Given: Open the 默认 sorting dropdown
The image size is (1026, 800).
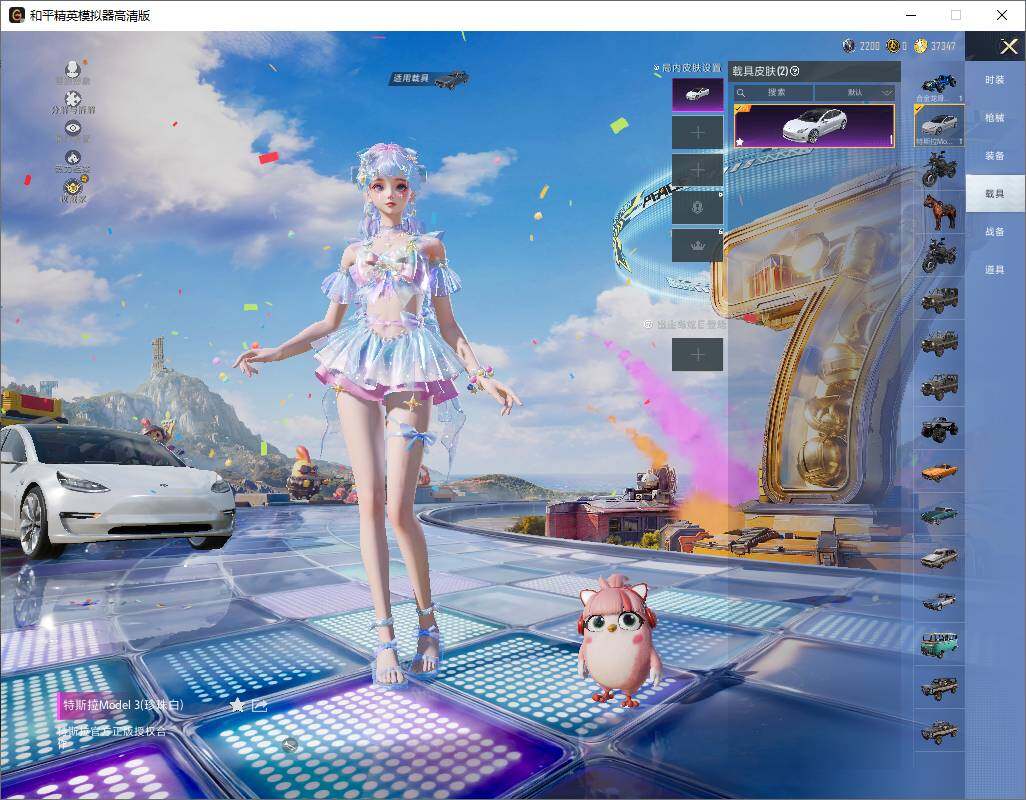Looking at the screenshot, I should [x=855, y=92].
